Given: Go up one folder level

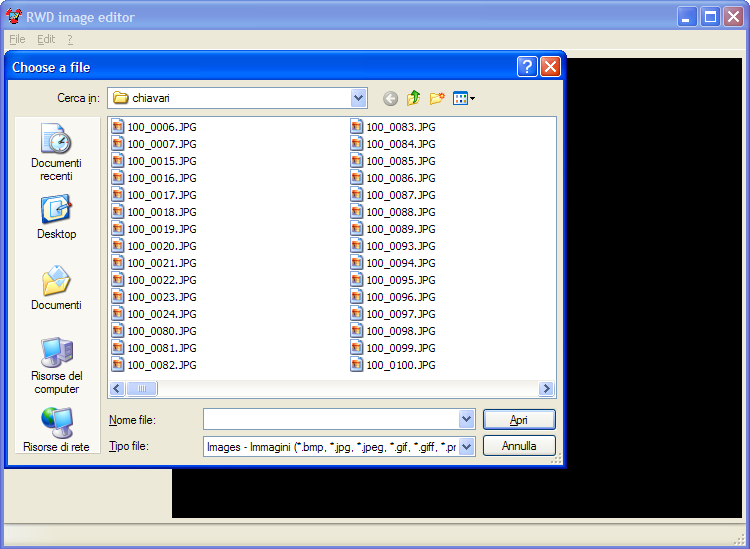Looking at the screenshot, I should [413, 98].
